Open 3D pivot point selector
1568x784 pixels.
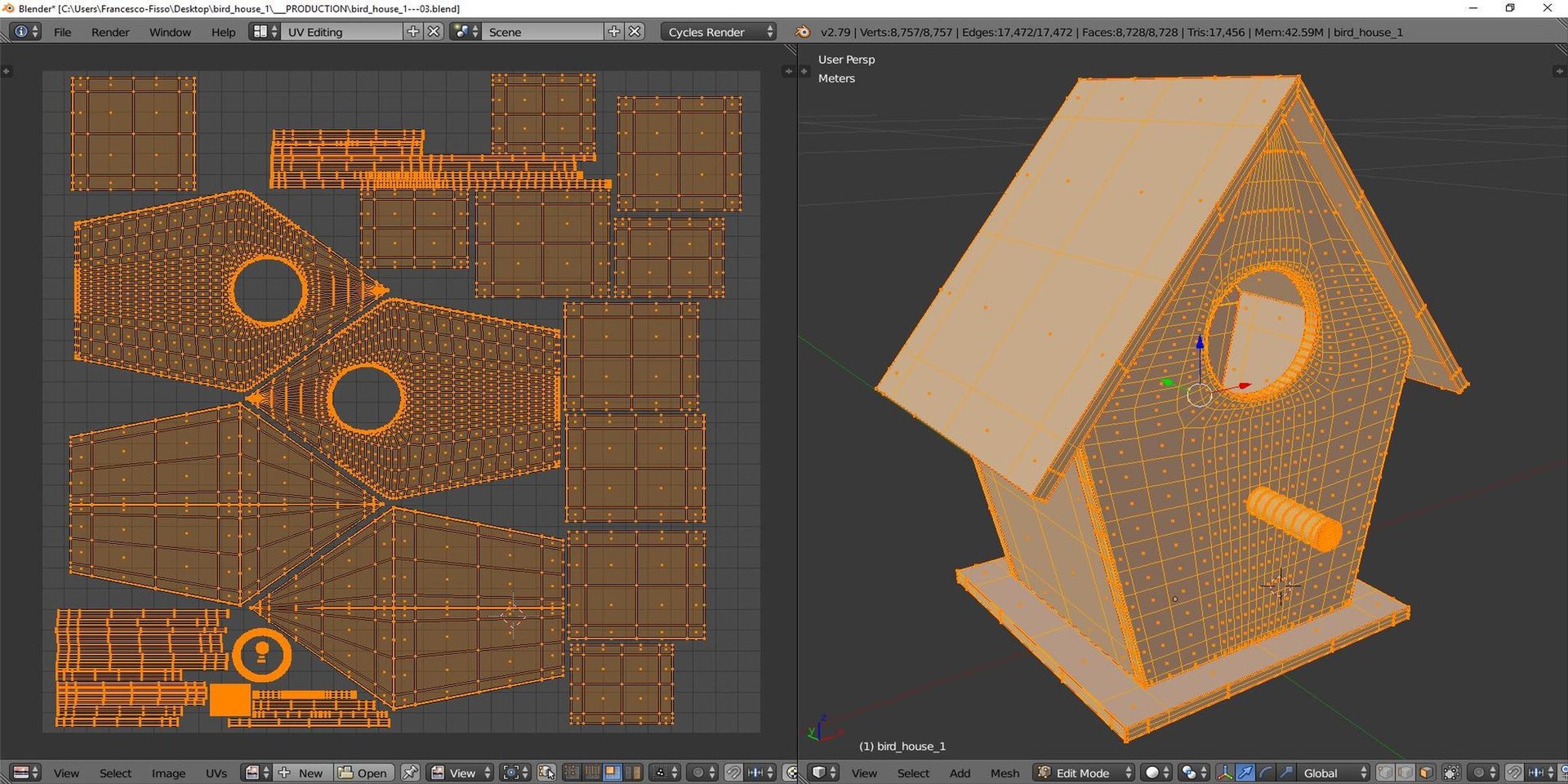tap(1193, 773)
